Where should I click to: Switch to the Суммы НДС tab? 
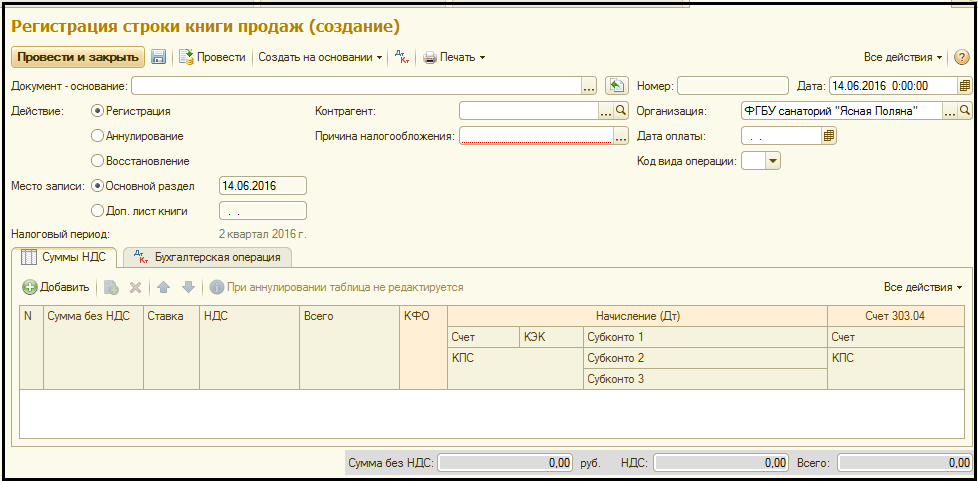pyautogui.click(x=64, y=257)
